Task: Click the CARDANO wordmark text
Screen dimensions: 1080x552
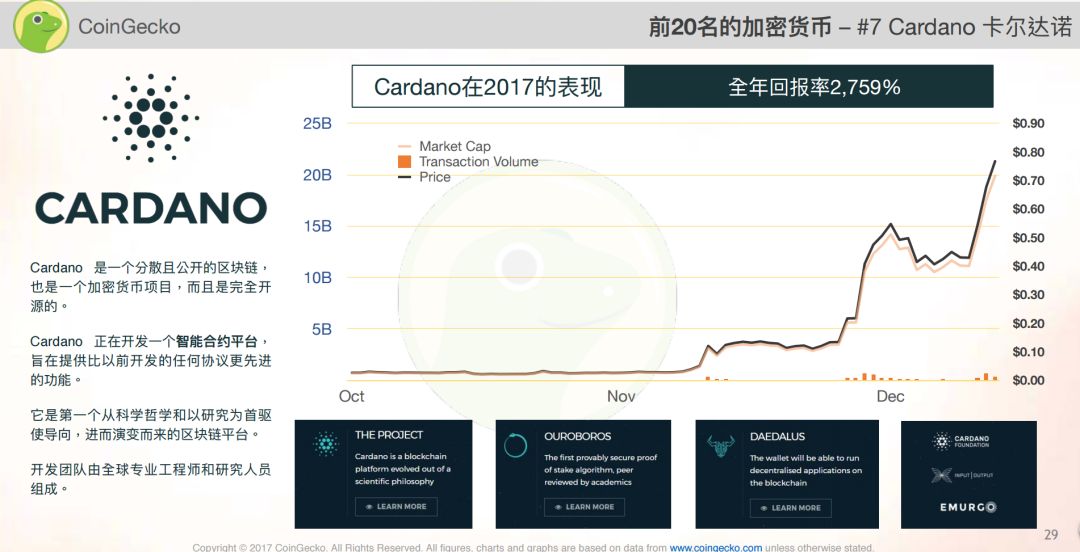Action: point(151,208)
